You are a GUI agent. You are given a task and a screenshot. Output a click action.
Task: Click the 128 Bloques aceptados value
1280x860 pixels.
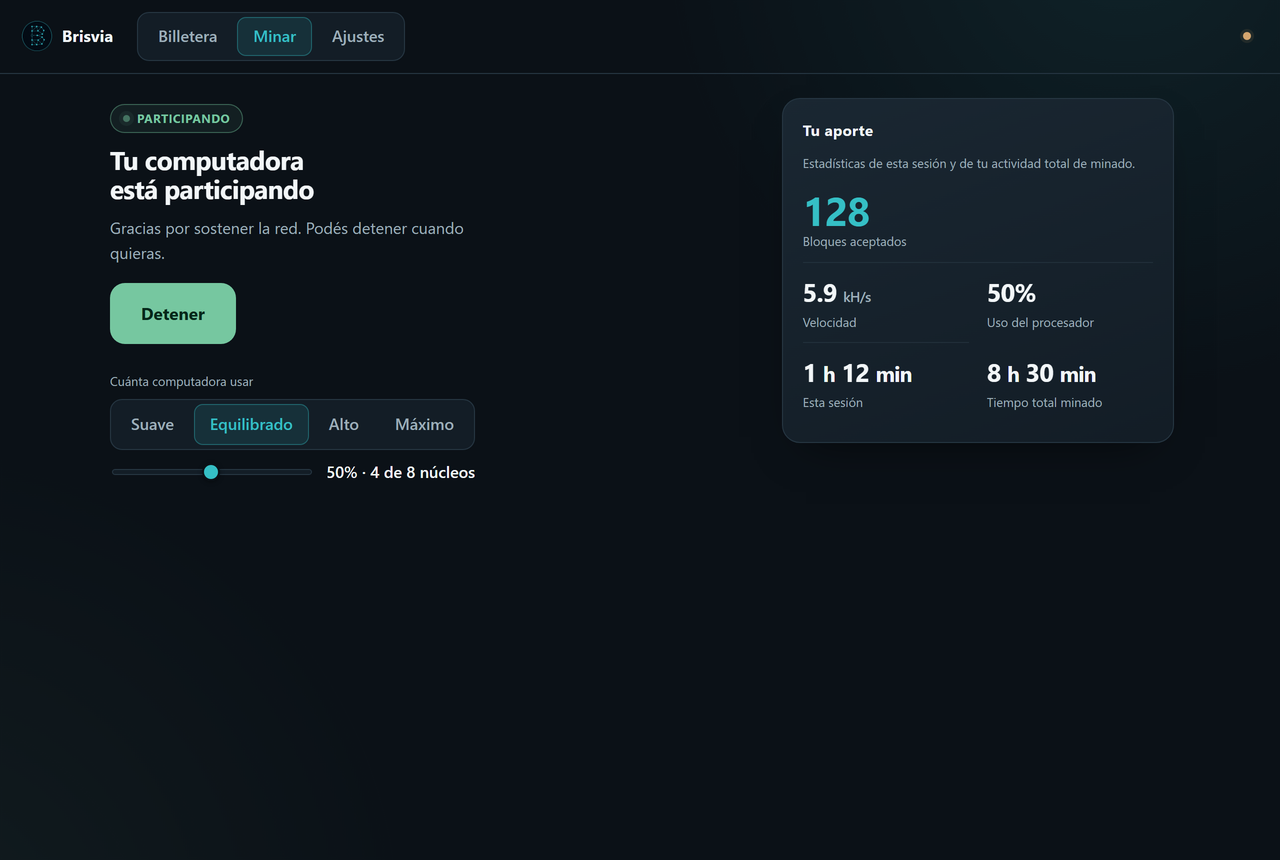837,212
